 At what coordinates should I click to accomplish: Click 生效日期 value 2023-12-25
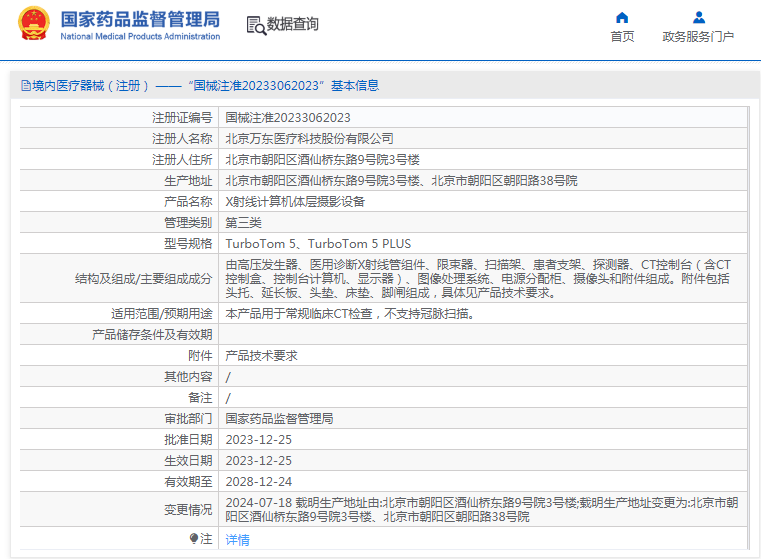259,460
